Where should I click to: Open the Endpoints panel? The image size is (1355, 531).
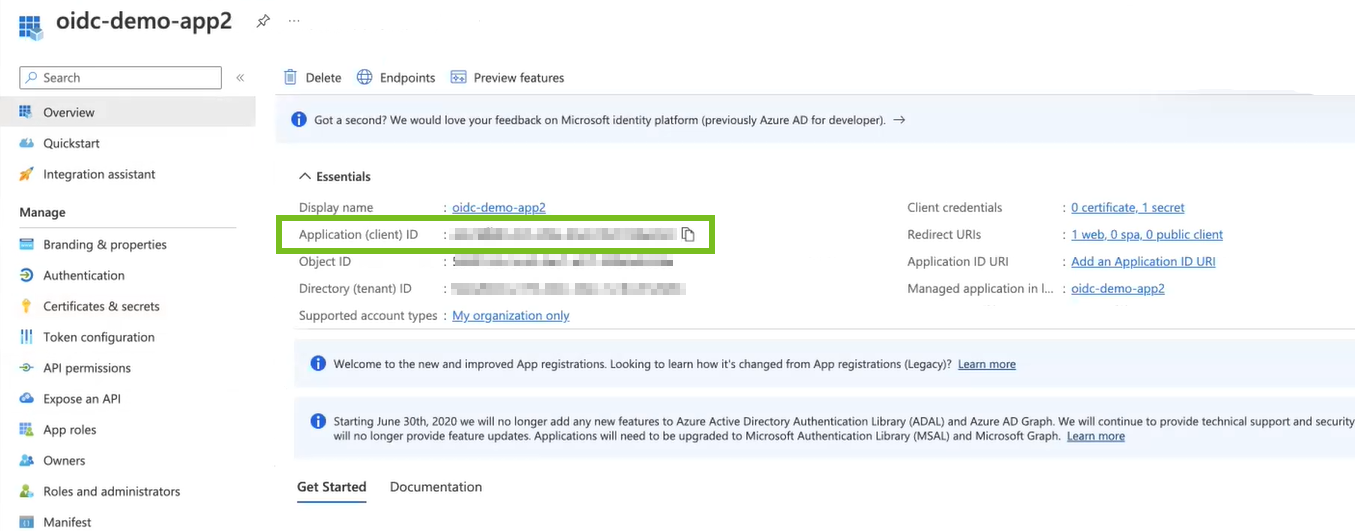click(x=397, y=77)
